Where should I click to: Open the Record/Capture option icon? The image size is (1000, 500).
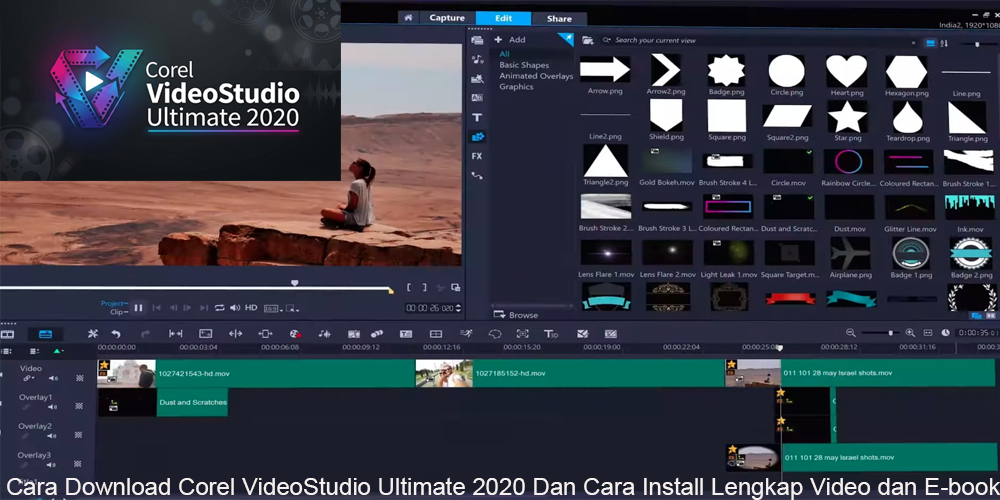coord(295,334)
